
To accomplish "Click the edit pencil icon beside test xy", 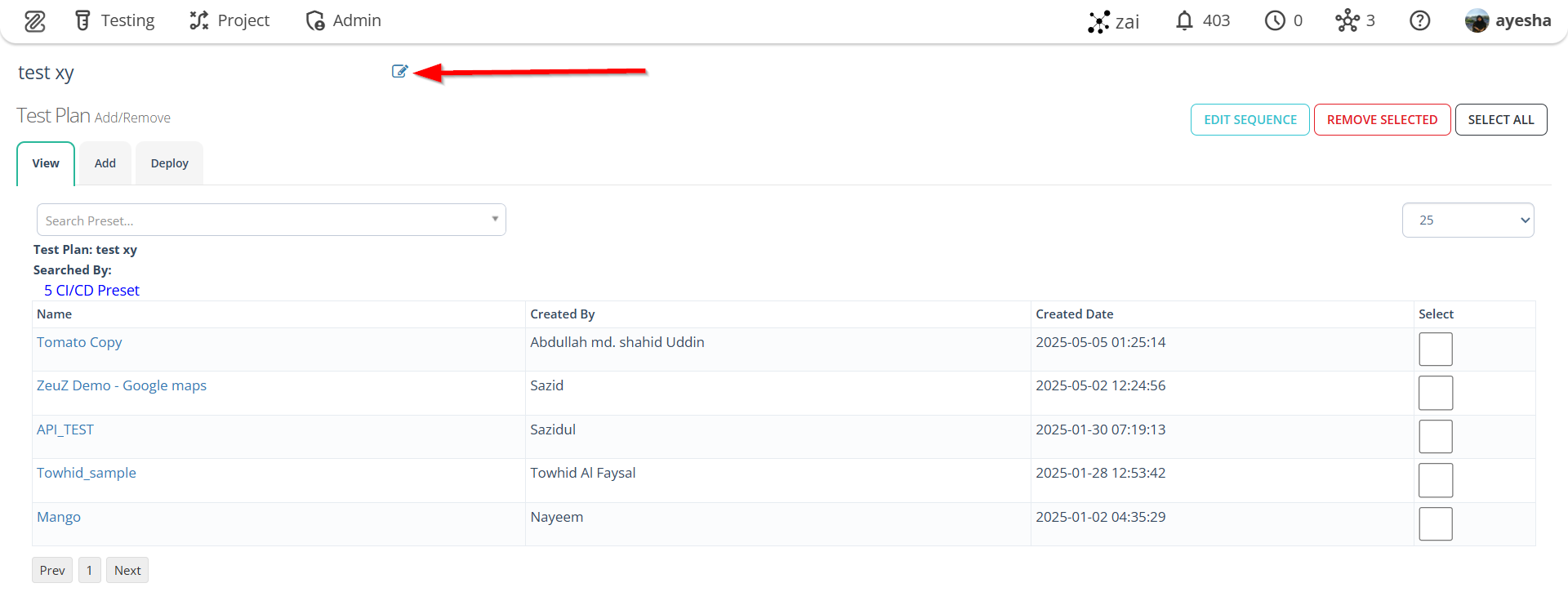I will pos(399,72).
